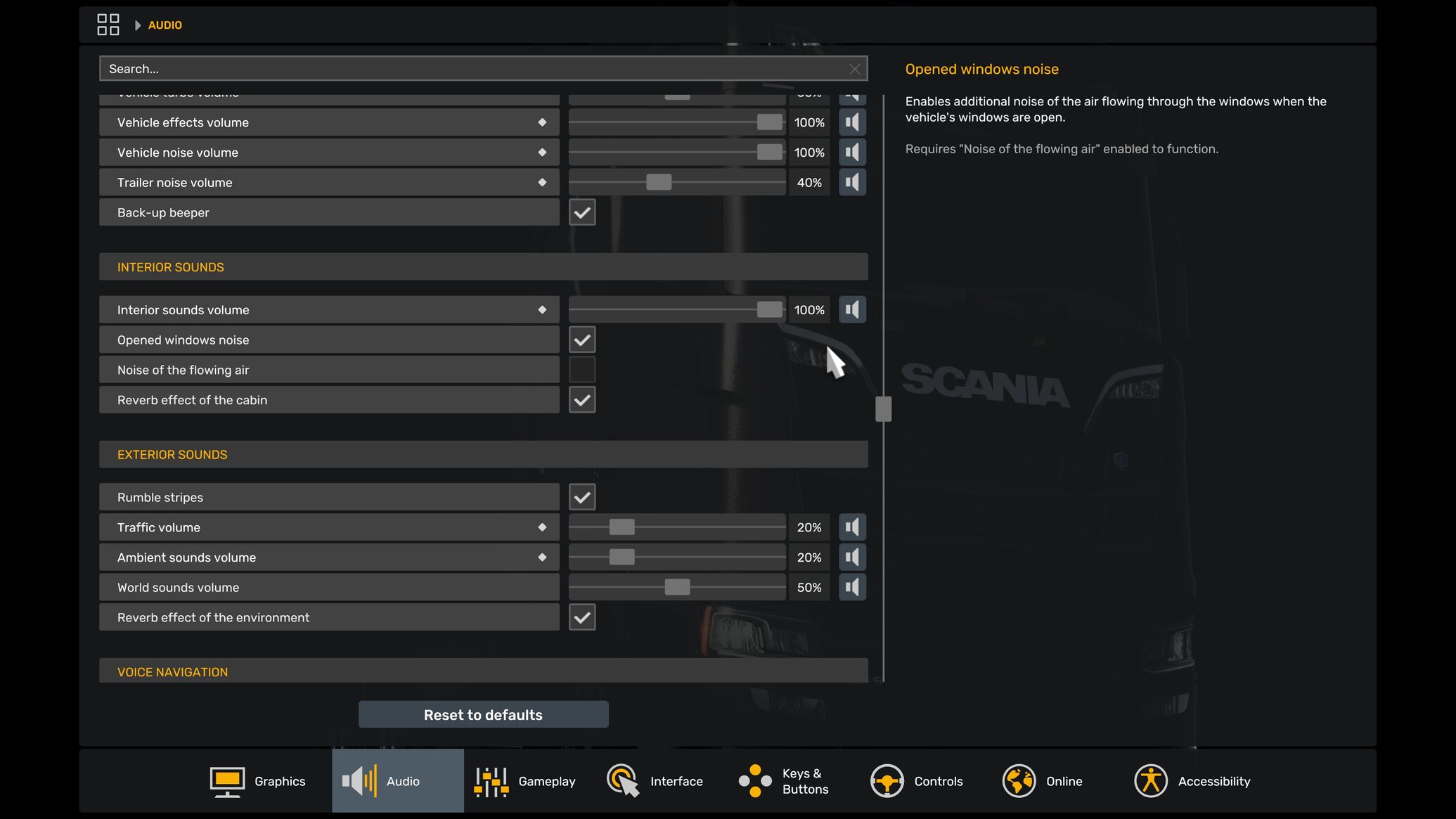This screenshot has width=1456, height=819.
Task: Mute Vehicle effects volume speaker icon
Action: coord(852,122)
